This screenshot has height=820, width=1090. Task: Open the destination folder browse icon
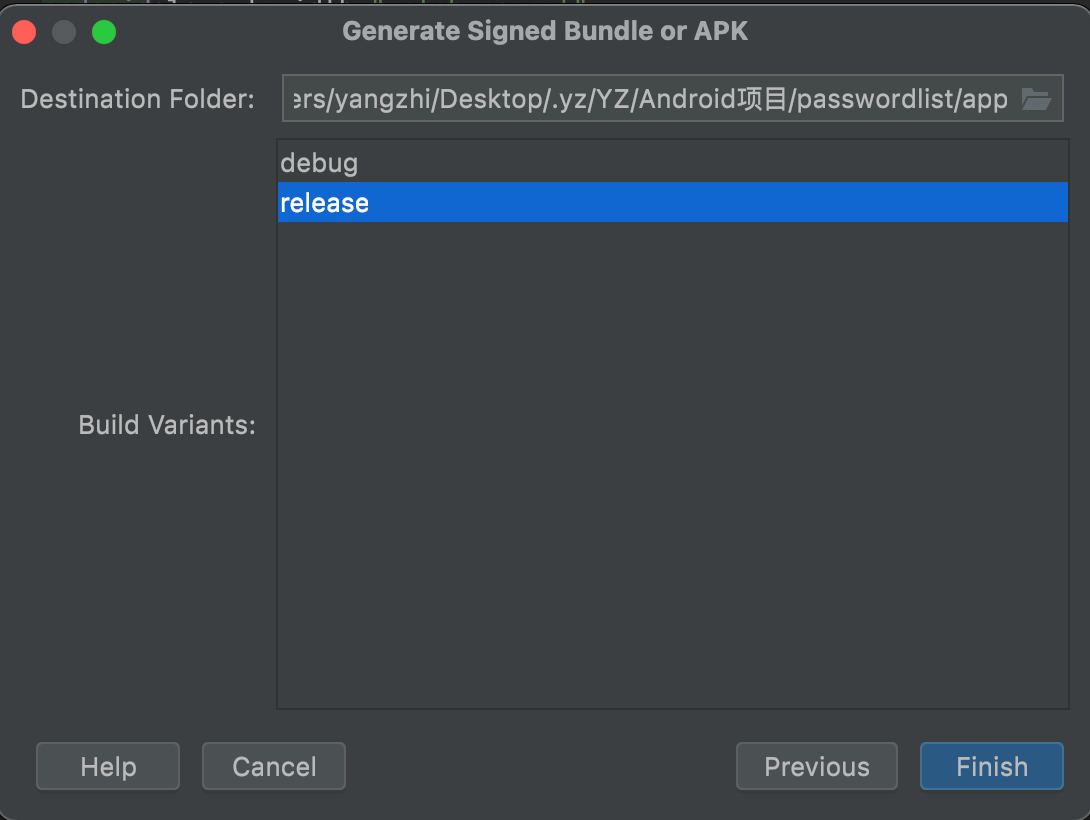point(1036,99)
